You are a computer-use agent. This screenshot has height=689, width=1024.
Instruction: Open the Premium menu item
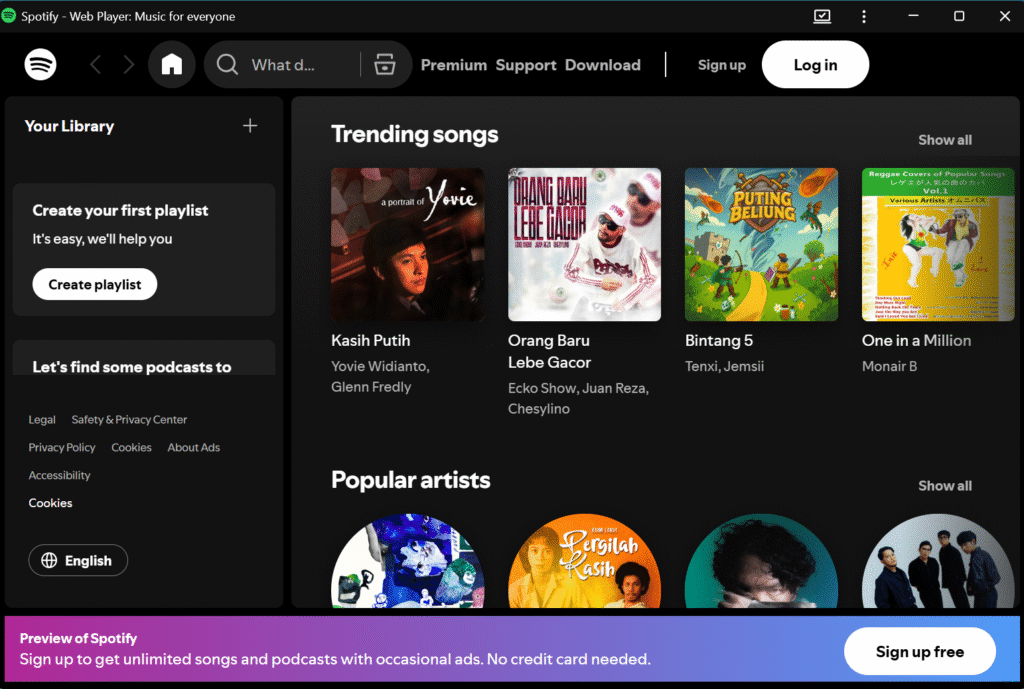454,65
